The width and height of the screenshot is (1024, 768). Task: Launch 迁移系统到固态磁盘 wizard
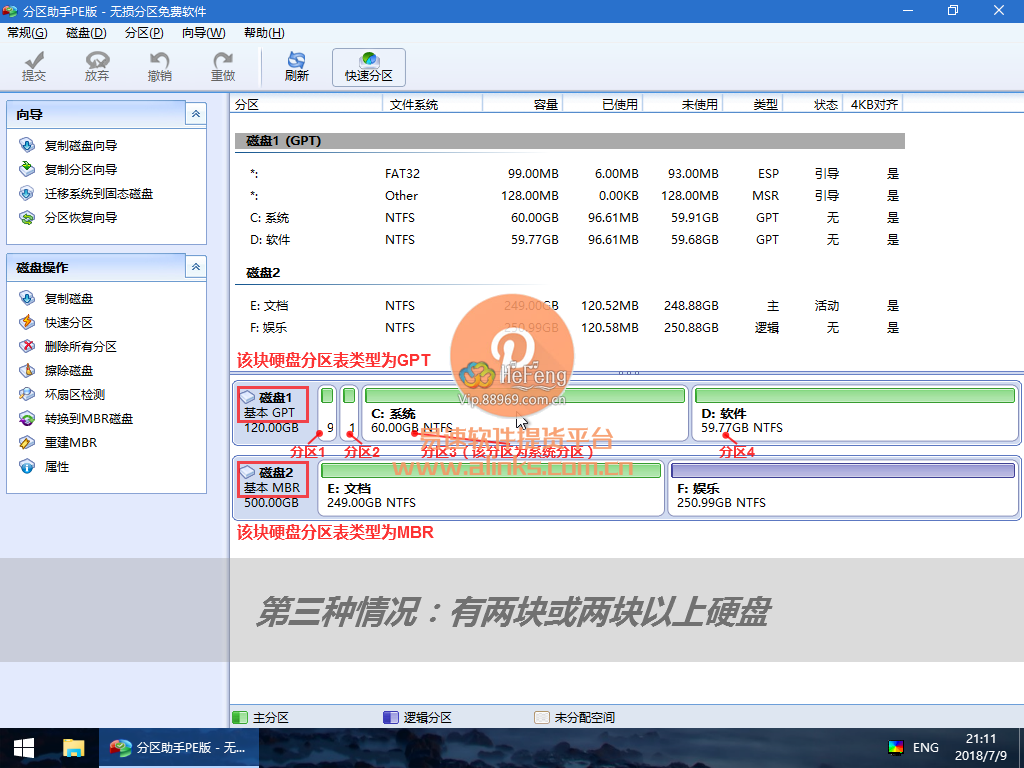[98, 194]
